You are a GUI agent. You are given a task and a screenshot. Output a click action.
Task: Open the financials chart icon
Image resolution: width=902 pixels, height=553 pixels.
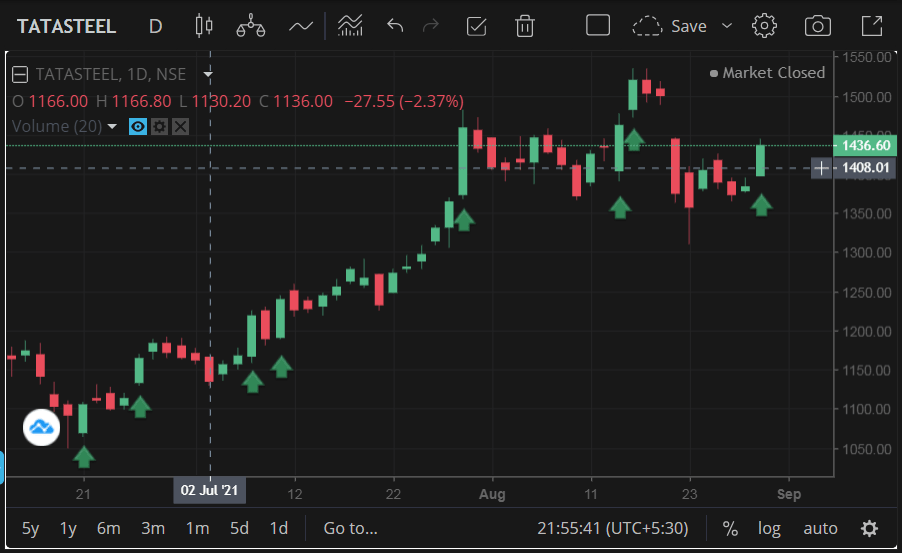pos(349,26)
